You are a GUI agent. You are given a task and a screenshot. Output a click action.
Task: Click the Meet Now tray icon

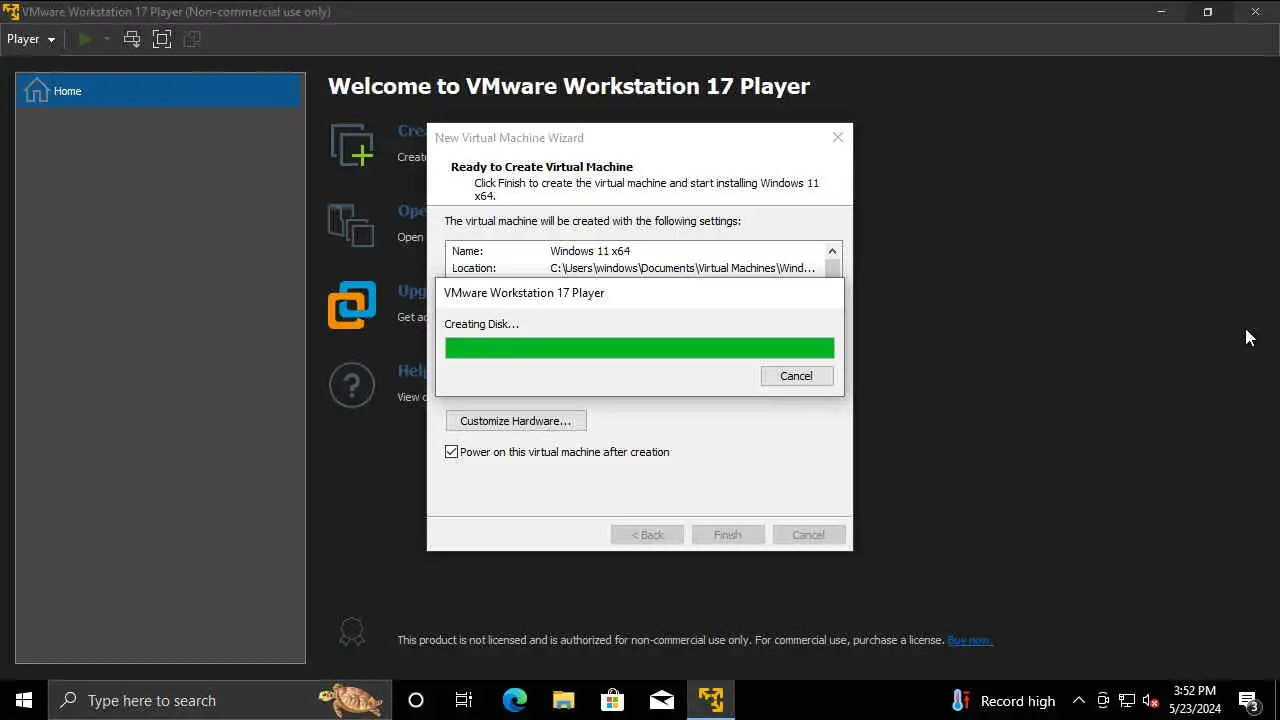pyautogui.click(x=1103, y=700)
